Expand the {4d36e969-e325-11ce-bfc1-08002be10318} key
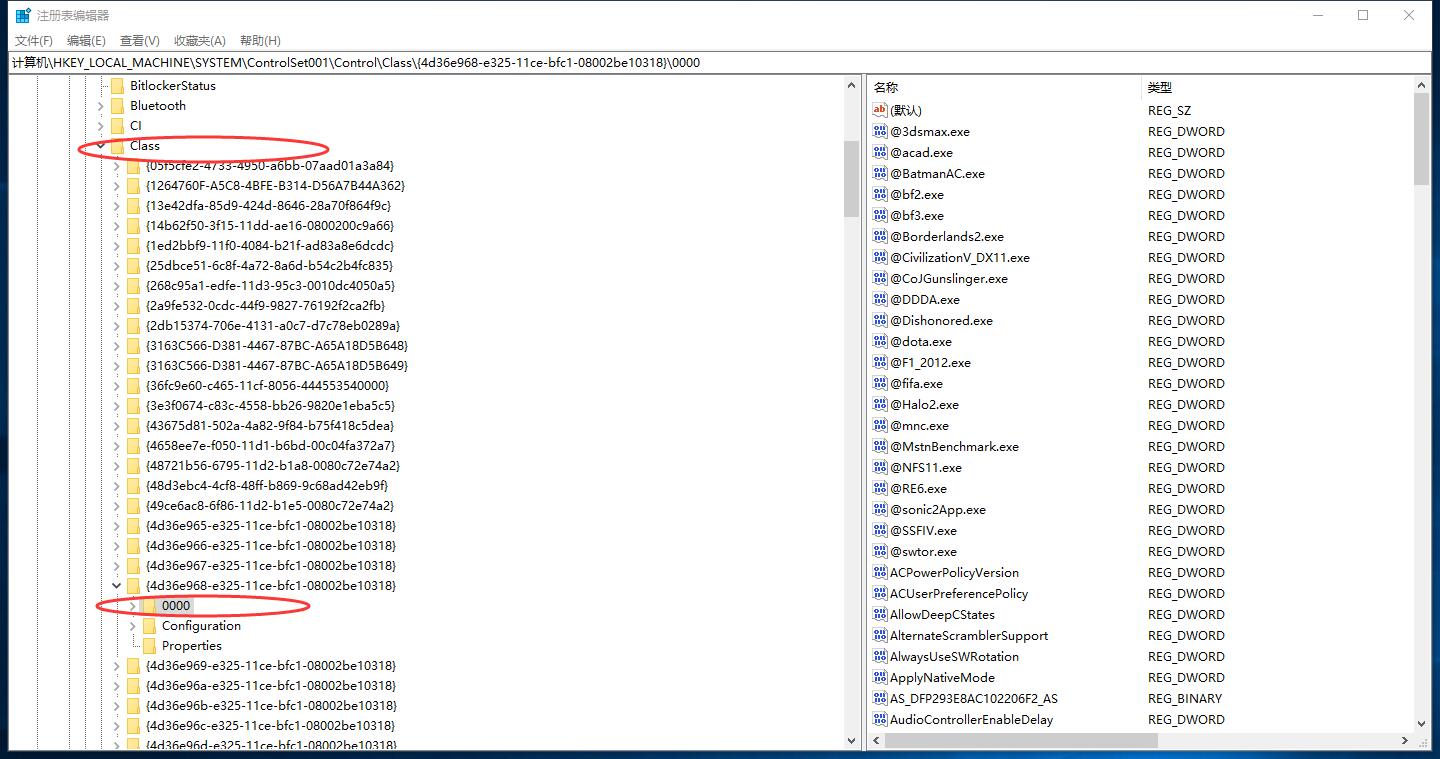 116,666
